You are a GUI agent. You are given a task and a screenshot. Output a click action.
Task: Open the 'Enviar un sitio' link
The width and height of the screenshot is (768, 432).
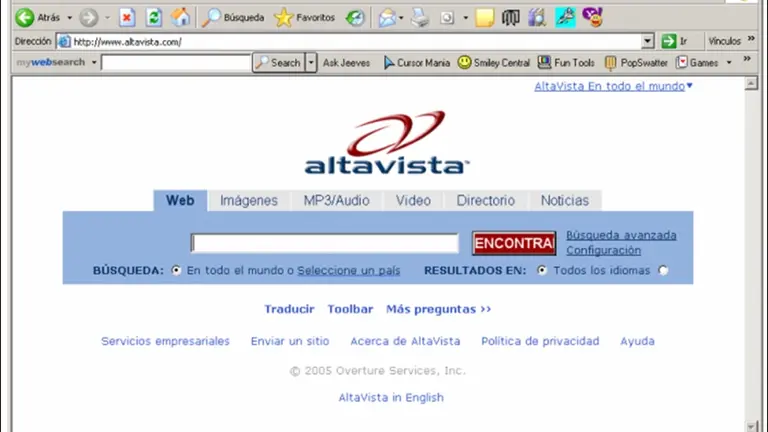(x=290, y=341)
